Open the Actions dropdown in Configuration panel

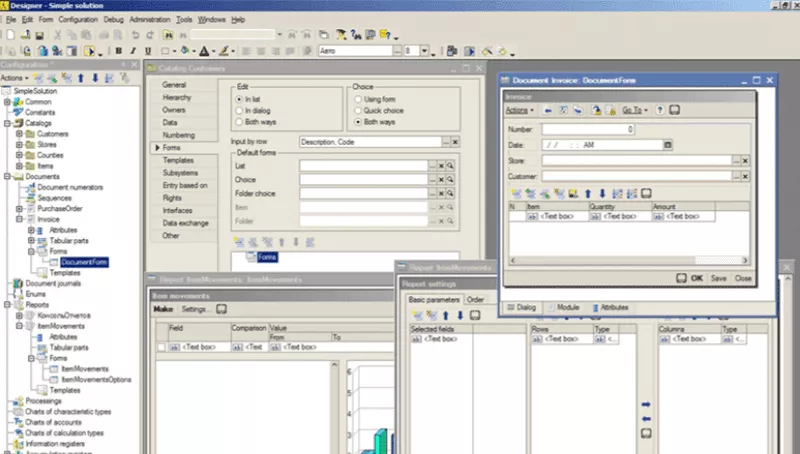coord(14,78)
